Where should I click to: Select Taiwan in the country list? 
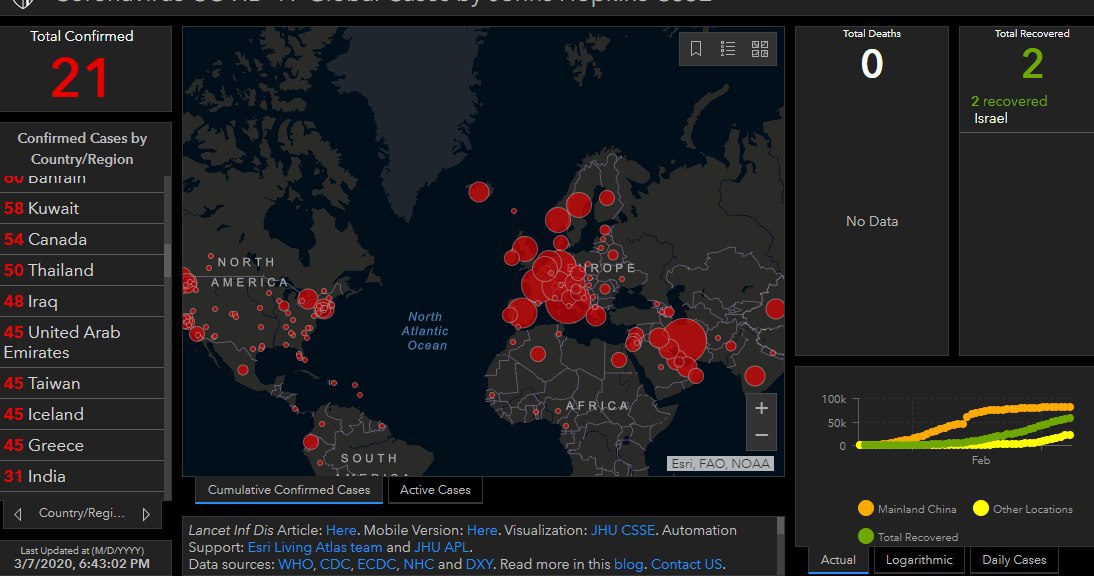pos(82,384)
